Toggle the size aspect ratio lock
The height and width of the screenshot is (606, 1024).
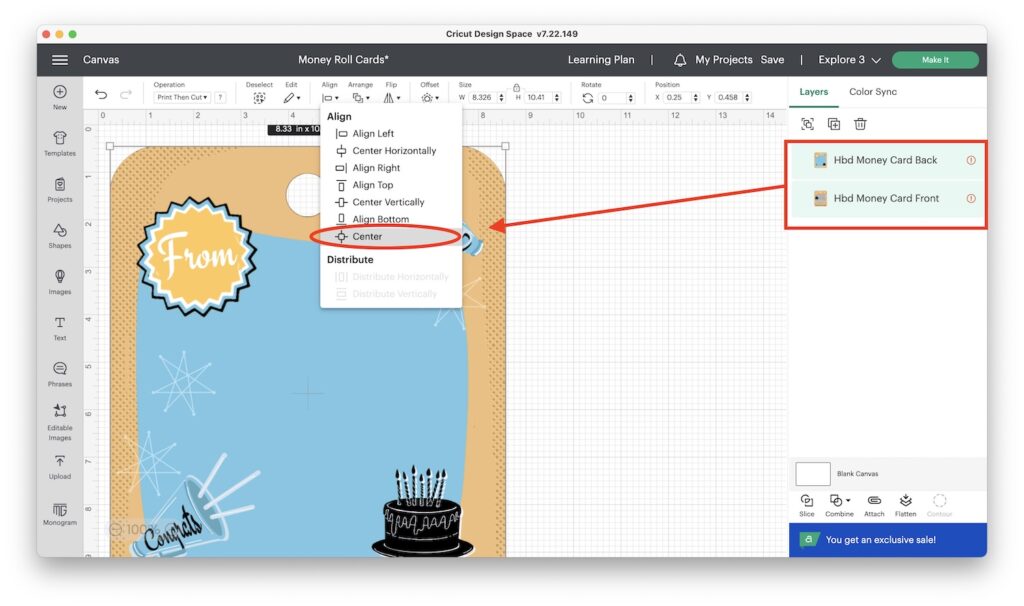[516, 88]
